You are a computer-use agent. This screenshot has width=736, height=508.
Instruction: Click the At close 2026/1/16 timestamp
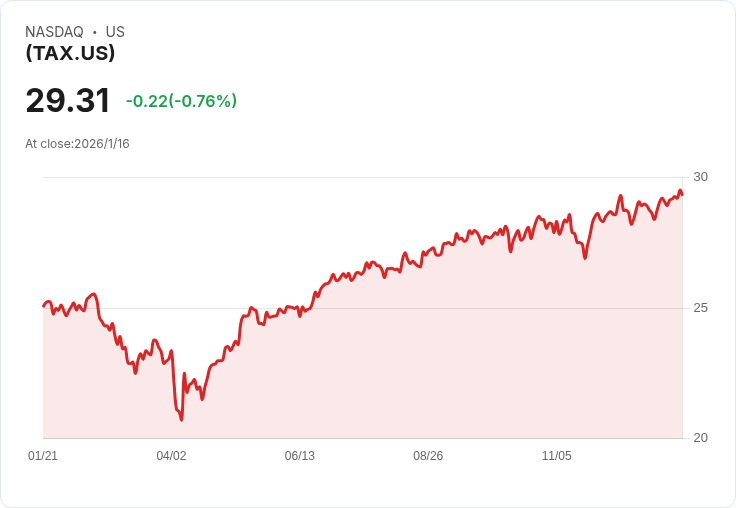pyautogui.click(x=77, y=144)
